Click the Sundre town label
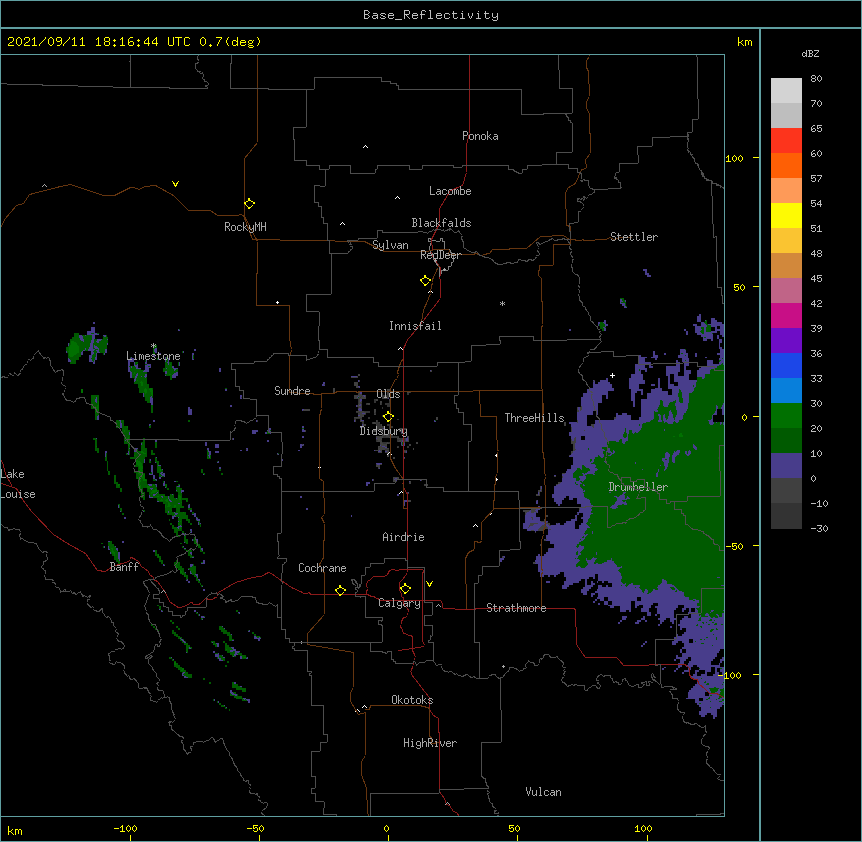Viewport: 862px width, 842px height. pyautogui.click(x=292, y=391)
